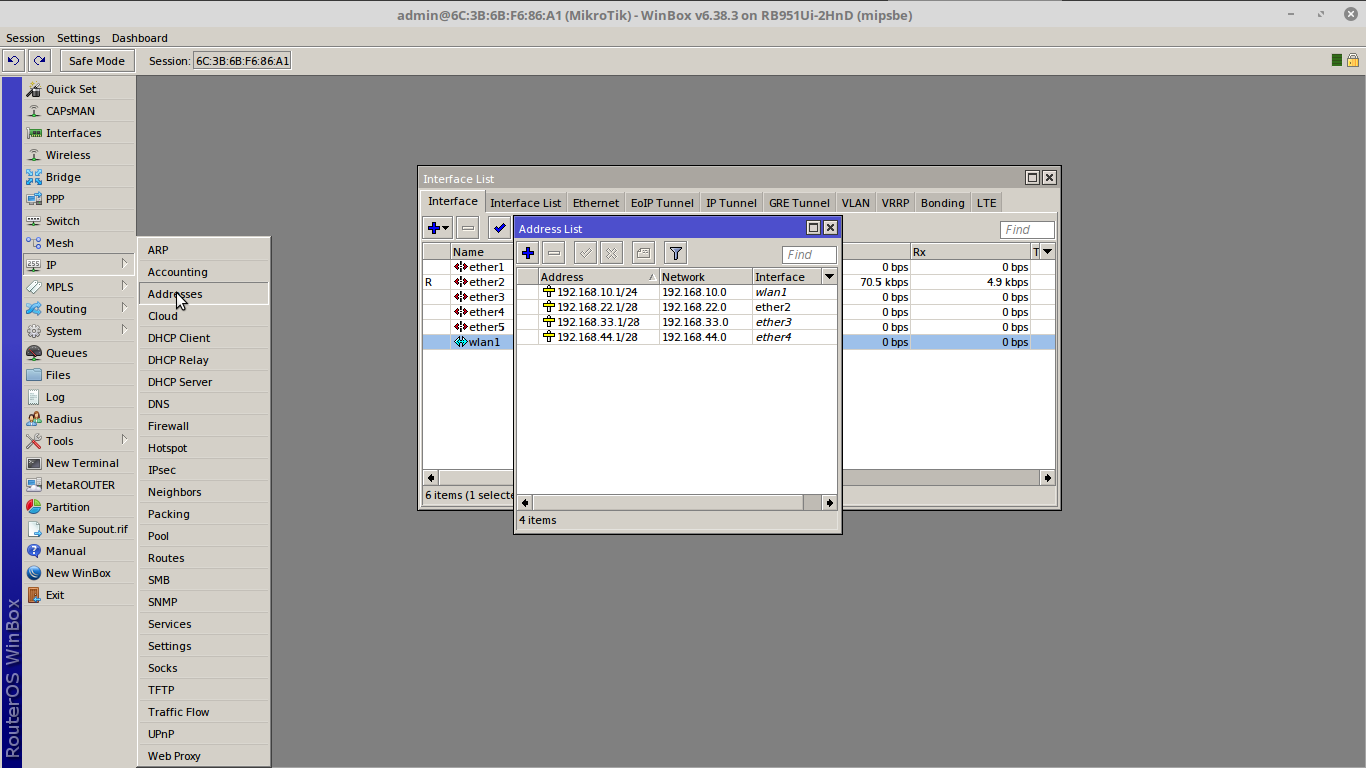
Task: Open Wireless in sidebar
Action: [79, 155]
